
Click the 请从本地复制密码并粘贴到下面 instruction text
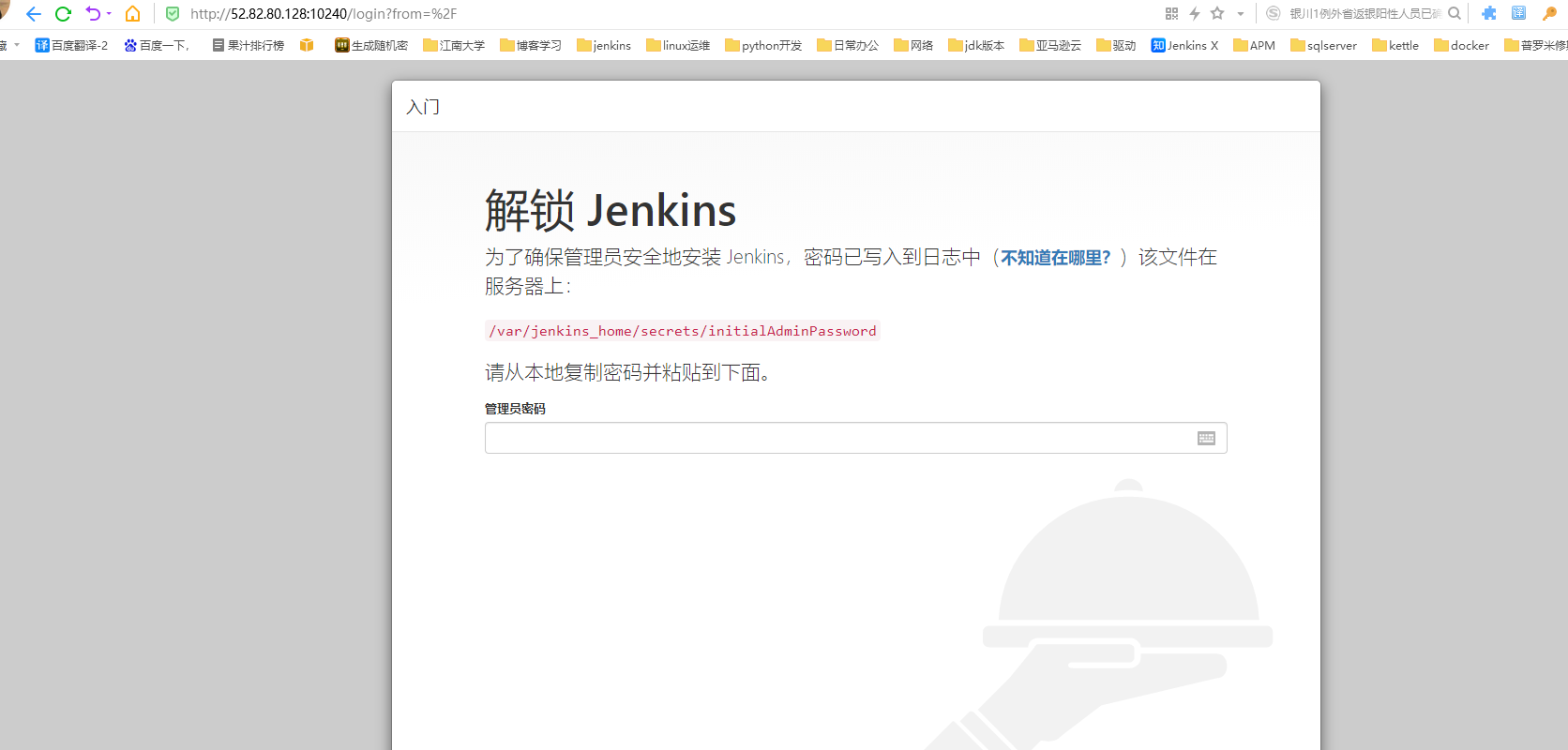pyautogui.click(x=628, y=373)
